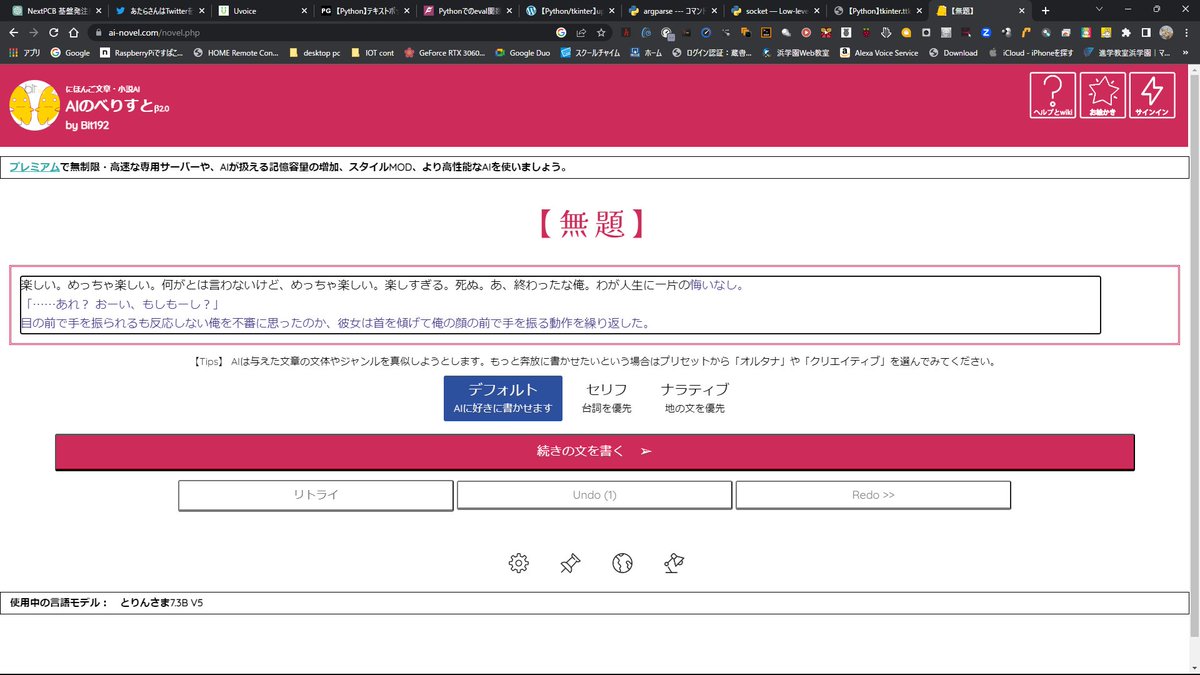Viewport: 1200px width, 675px height.
Task: Select the デフォルト writing mode
Action: click(503, 397)
